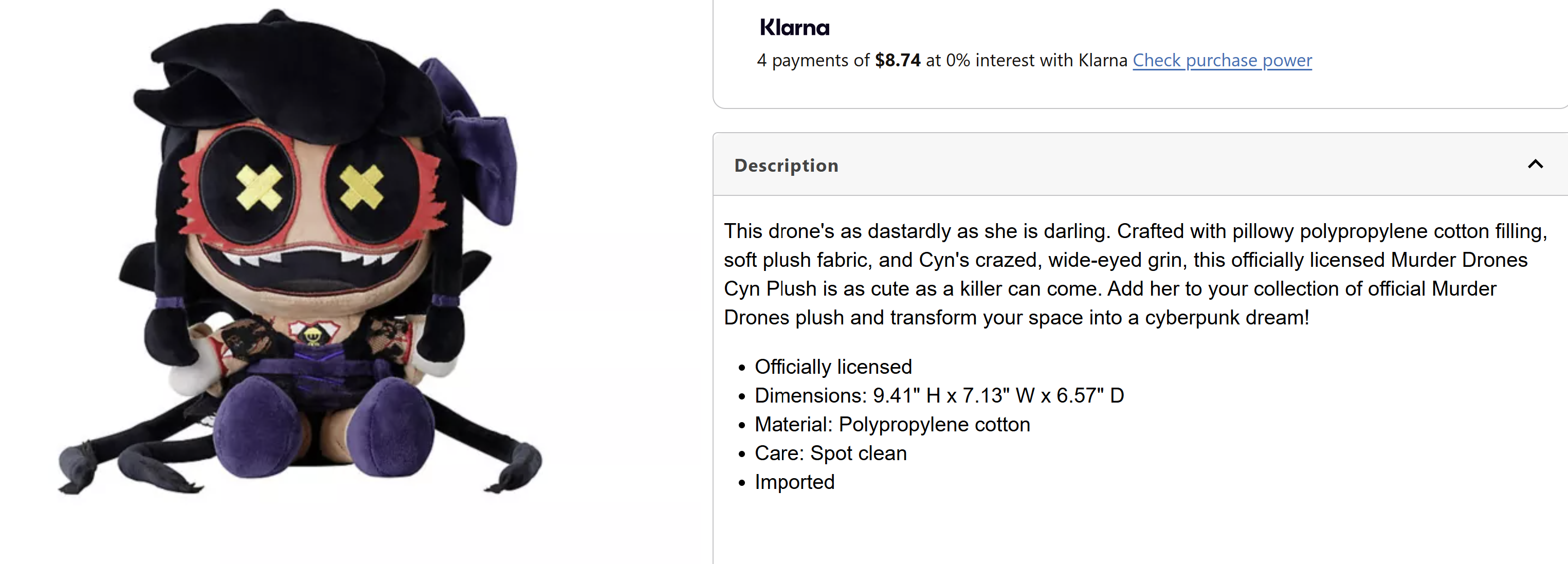
Task: Click the Material: Polypropylene cotton bullet
Action: point(892,425)
